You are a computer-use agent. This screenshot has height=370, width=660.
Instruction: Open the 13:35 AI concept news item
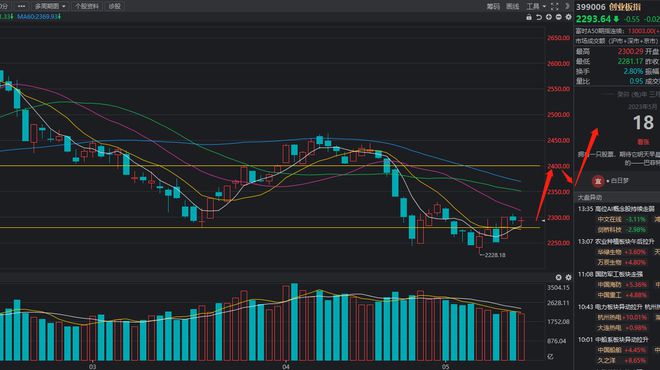click(616, 209)
